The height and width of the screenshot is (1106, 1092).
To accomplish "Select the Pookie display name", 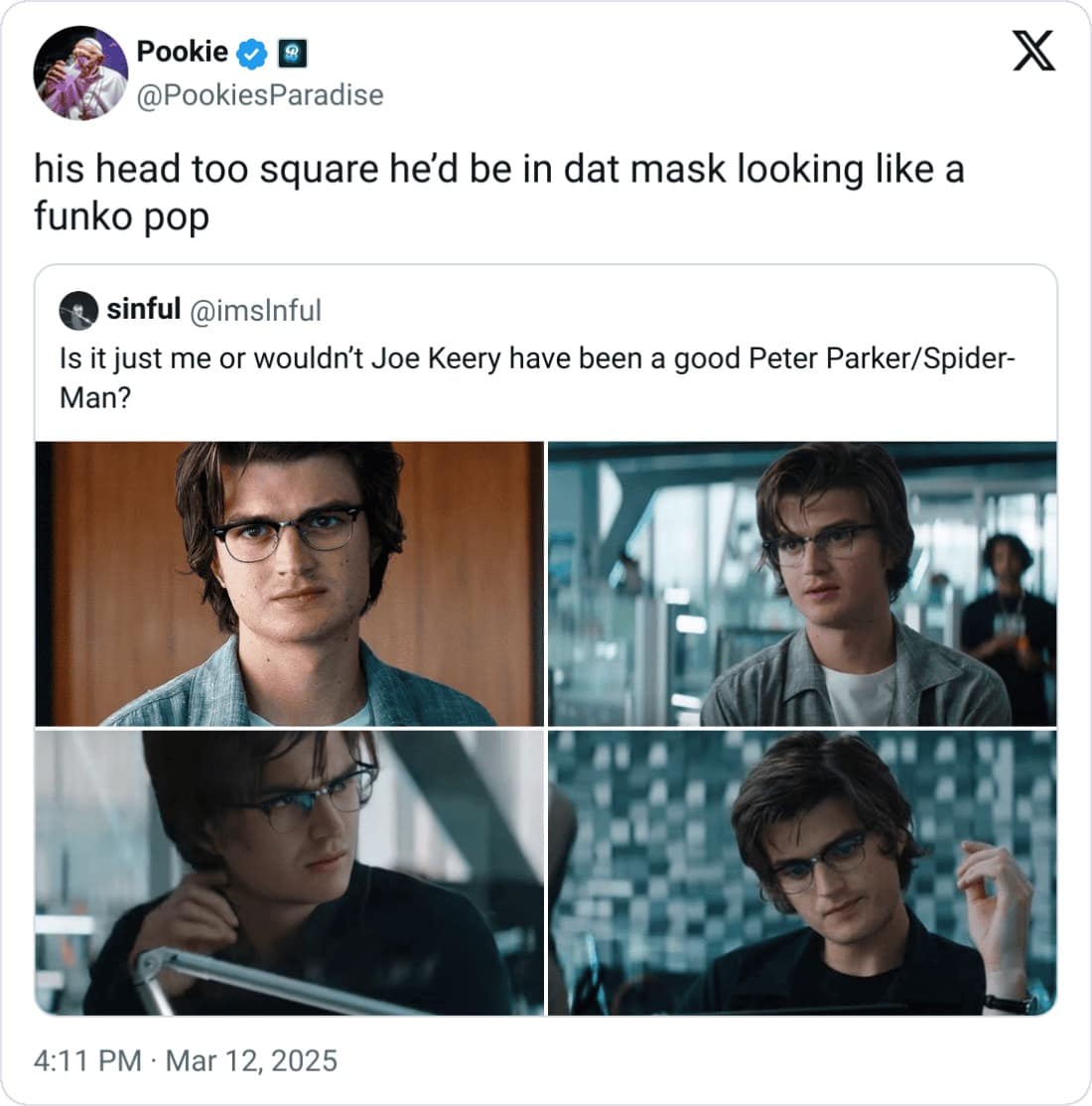I will coord(181,53).
